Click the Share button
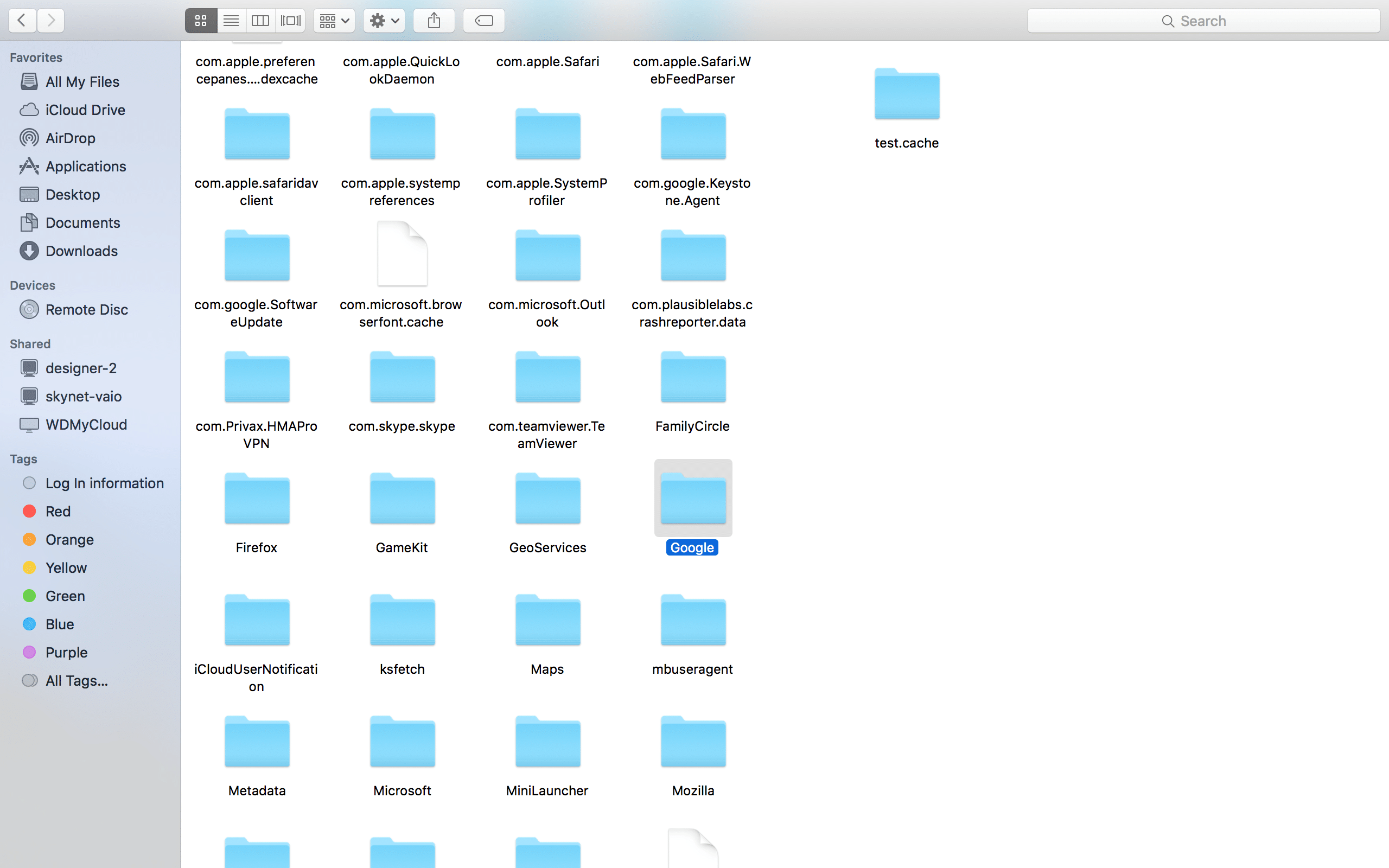This screenshot has height=868, width=1389. pos(433,20)
